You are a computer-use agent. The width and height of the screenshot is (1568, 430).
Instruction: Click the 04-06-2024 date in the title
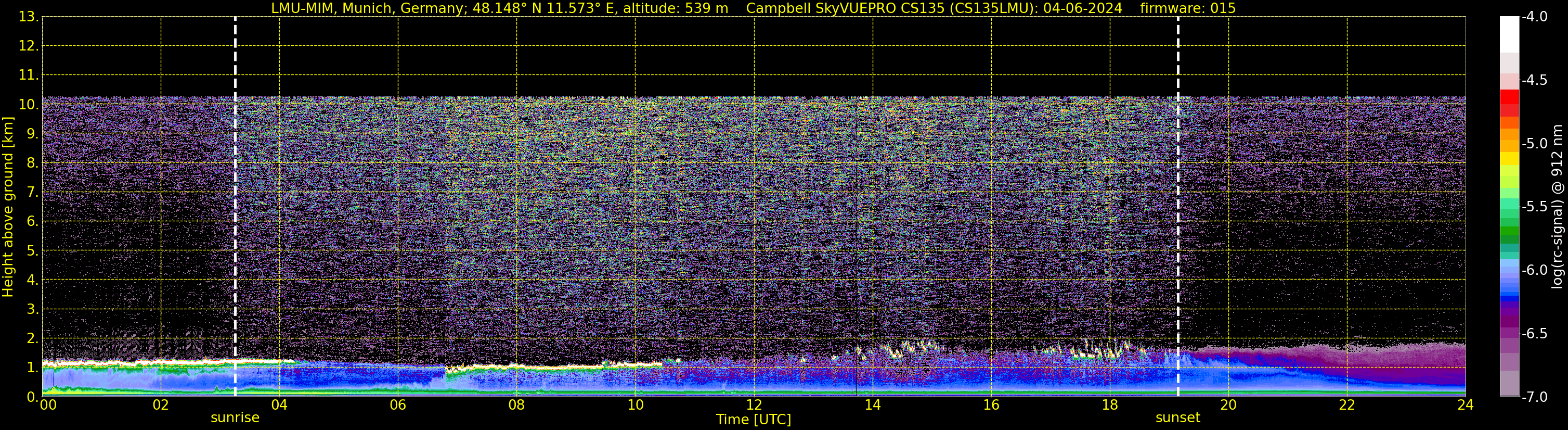pyautogui.click(x=1083, y=8)
